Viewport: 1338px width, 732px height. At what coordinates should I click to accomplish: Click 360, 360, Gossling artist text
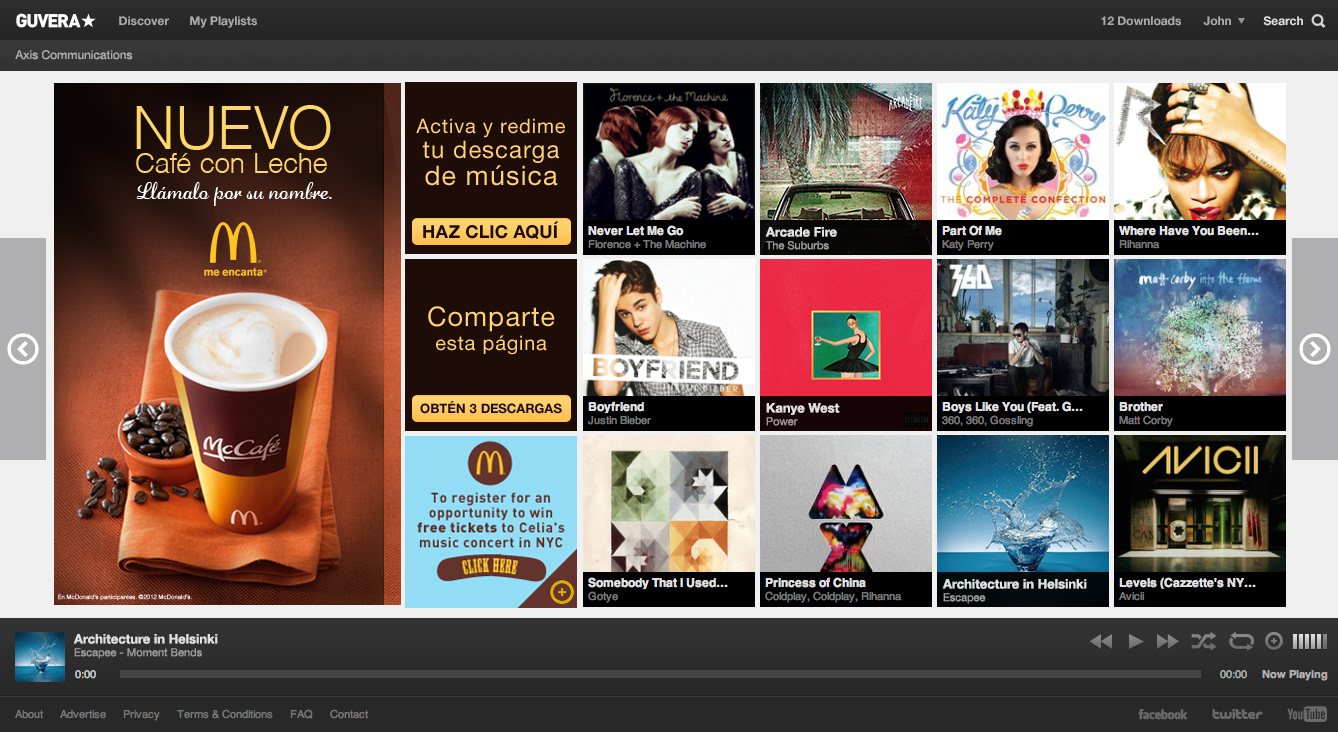coord(988,421)
